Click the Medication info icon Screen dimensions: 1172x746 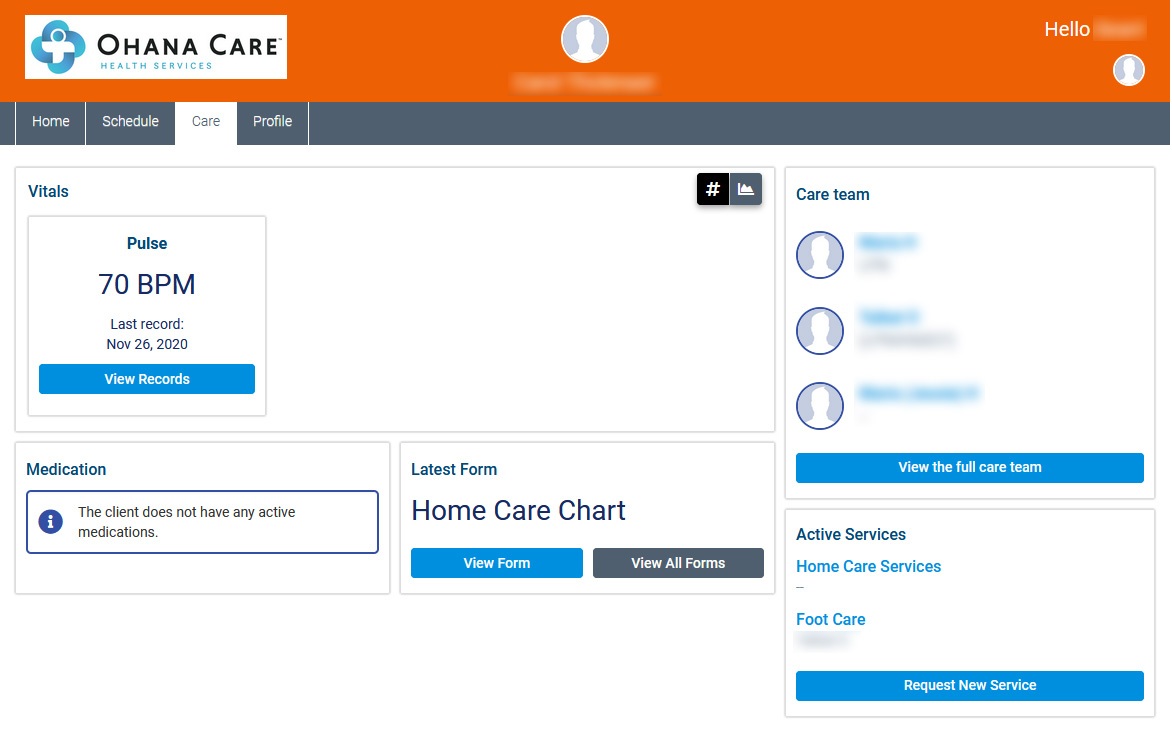[50, 521]
